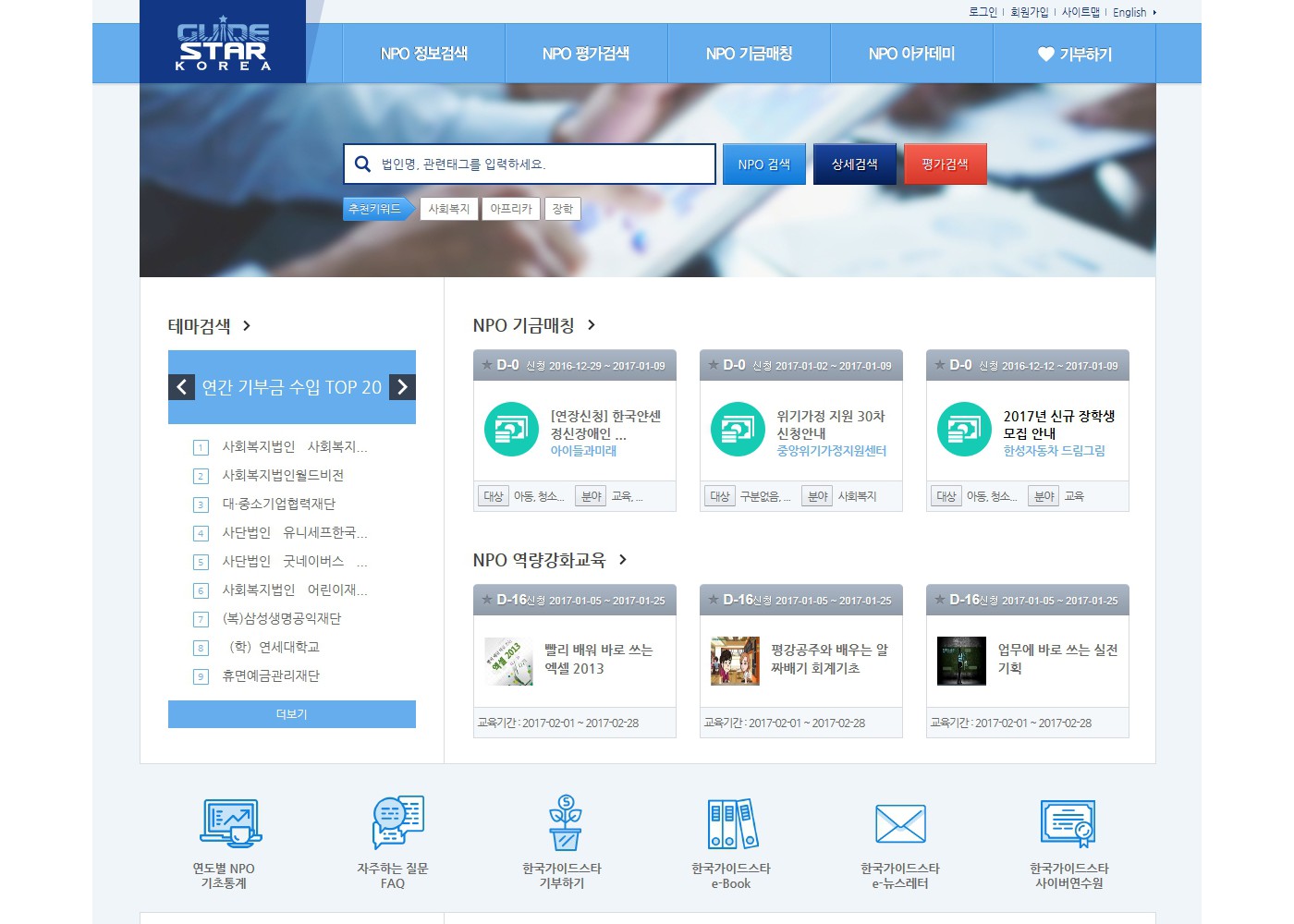Open the NPO 정보검색 menu
Image resolution: width=1294 pixels, height=924 pixels.
424,54
